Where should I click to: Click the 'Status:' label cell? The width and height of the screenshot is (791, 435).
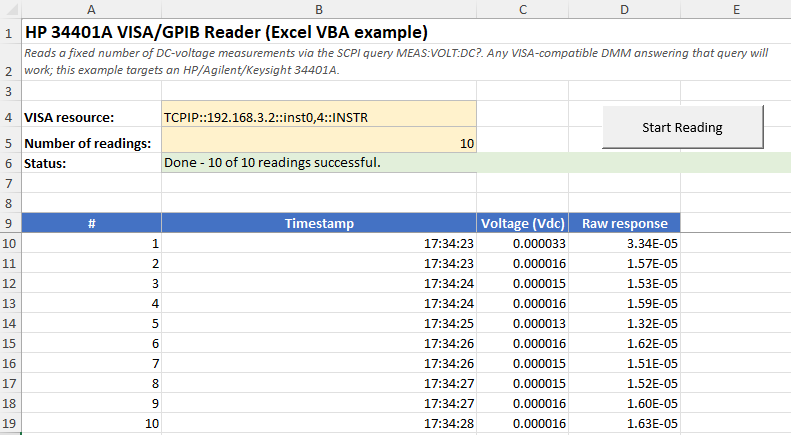91,162
